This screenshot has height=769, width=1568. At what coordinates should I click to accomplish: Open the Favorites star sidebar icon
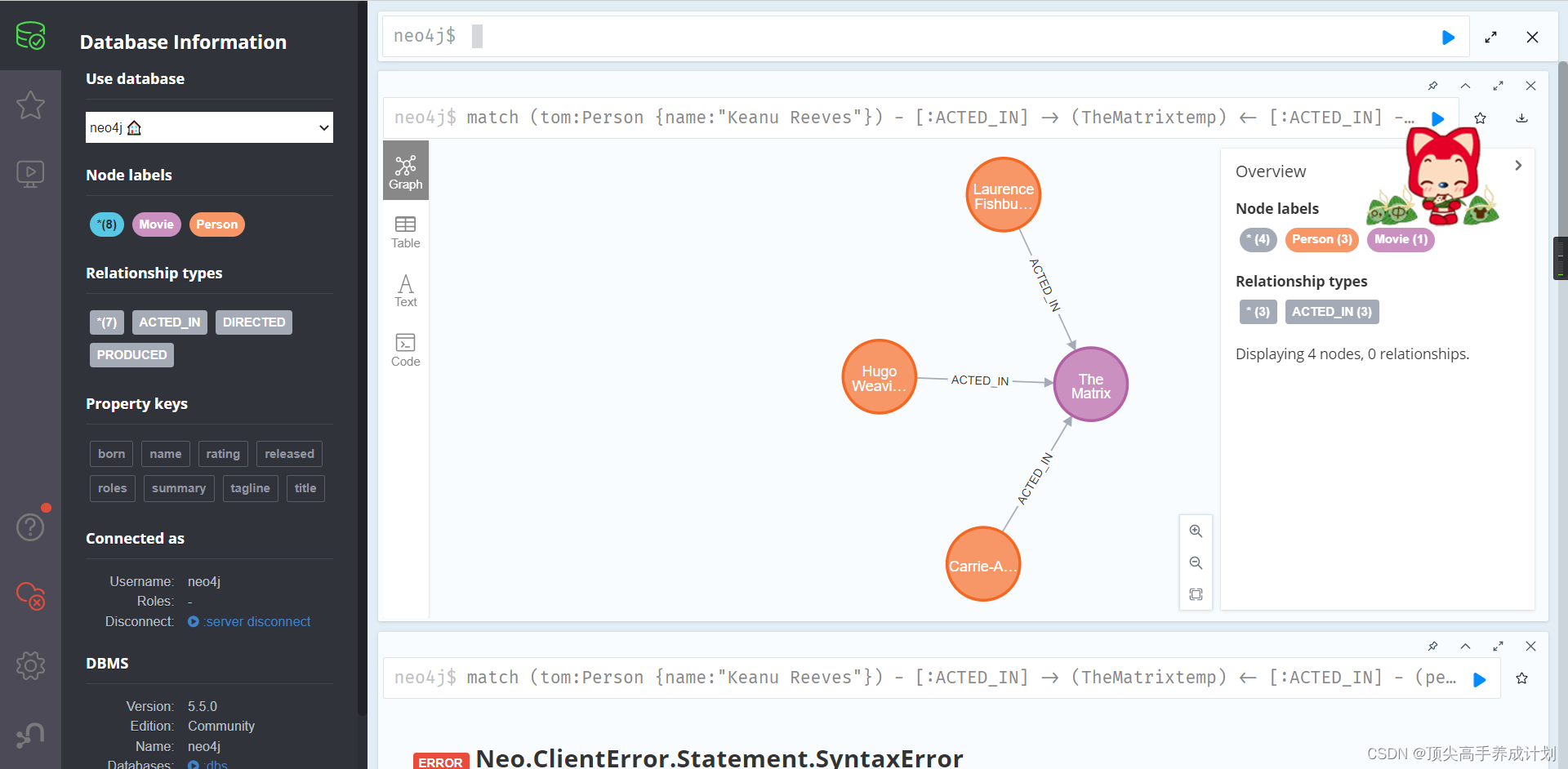coord(30,105)
